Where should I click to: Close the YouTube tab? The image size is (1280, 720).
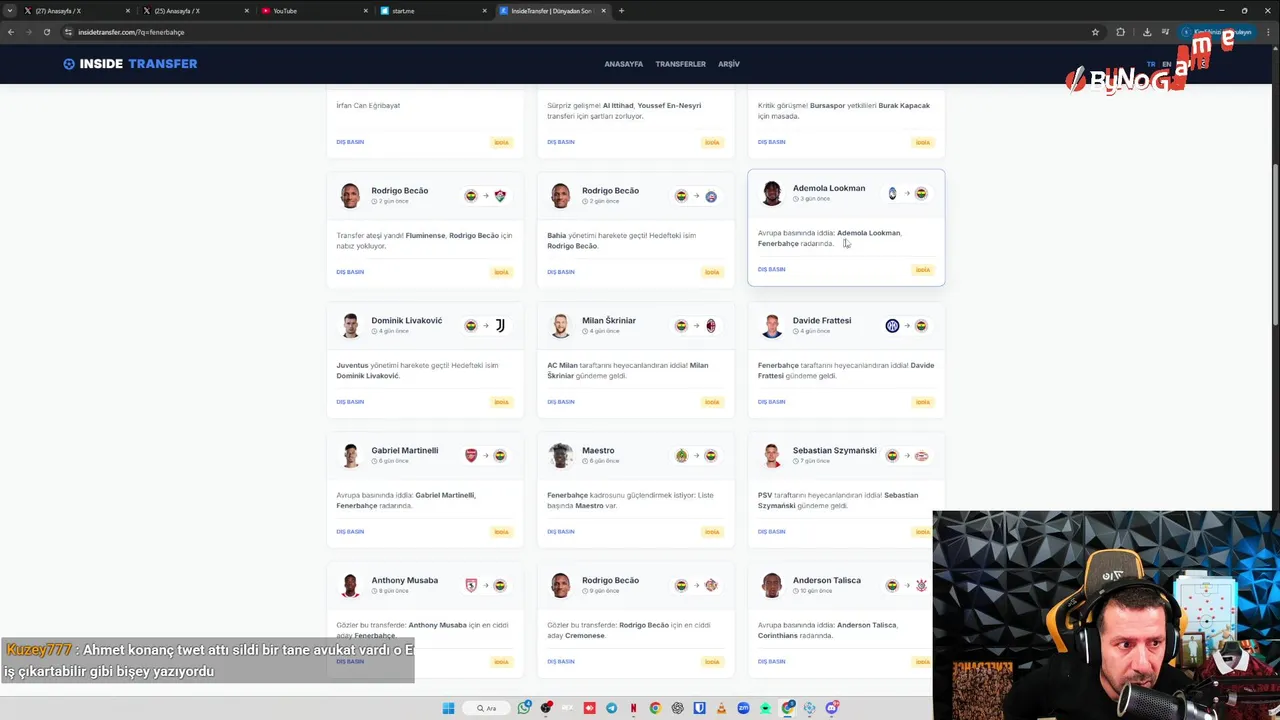(x=365, y=11)
